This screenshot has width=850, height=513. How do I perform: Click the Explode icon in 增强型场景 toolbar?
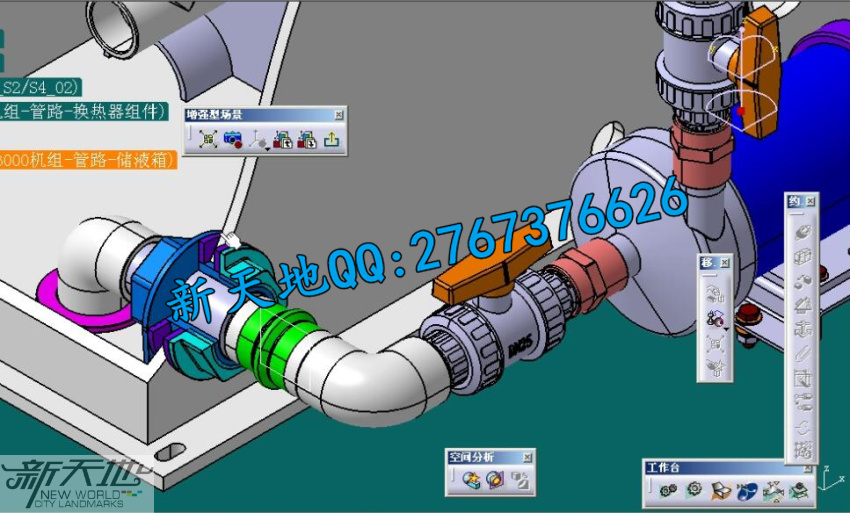(x=208, y=139)
